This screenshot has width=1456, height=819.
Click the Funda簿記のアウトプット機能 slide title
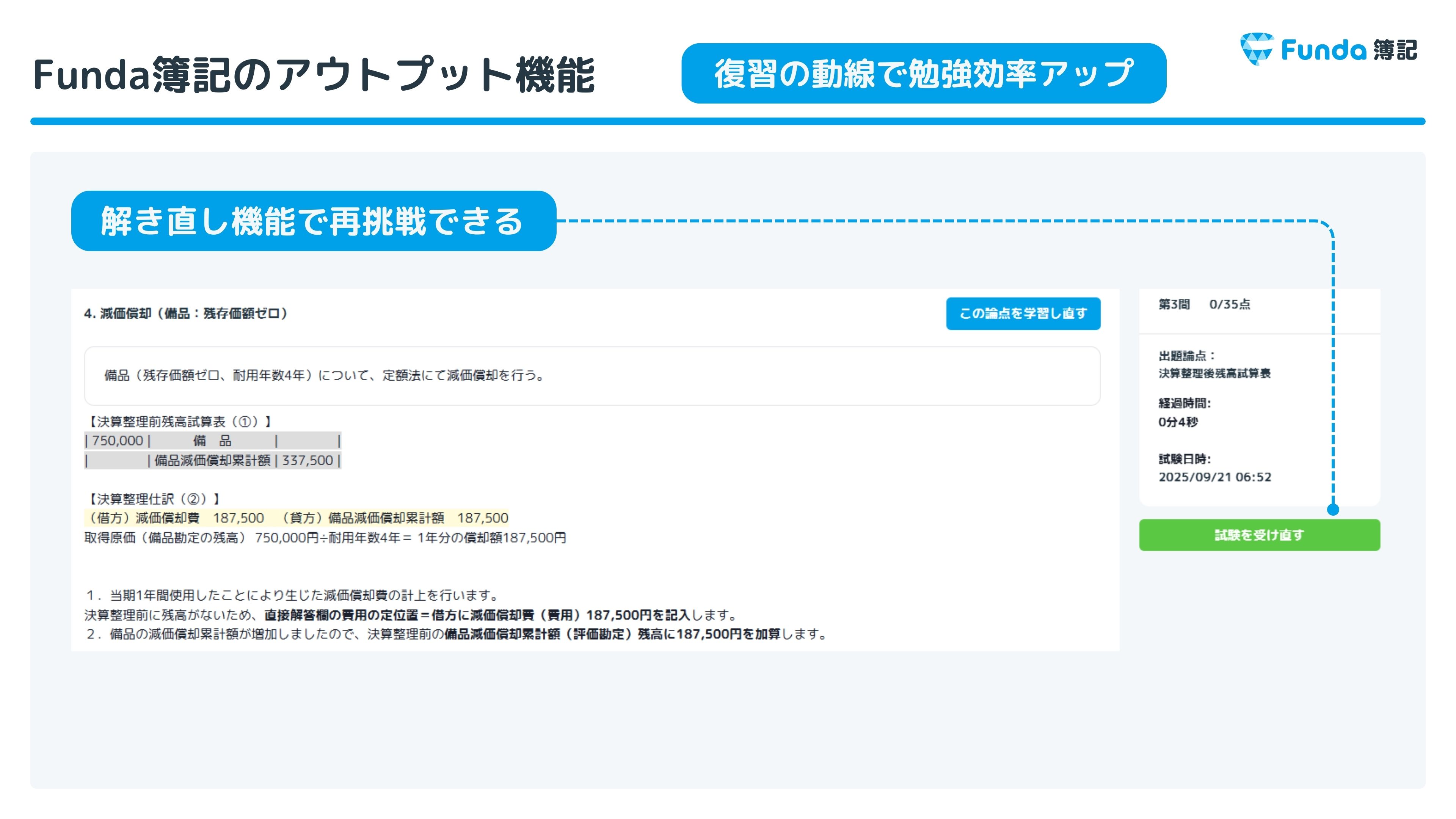tap(314, 75)
